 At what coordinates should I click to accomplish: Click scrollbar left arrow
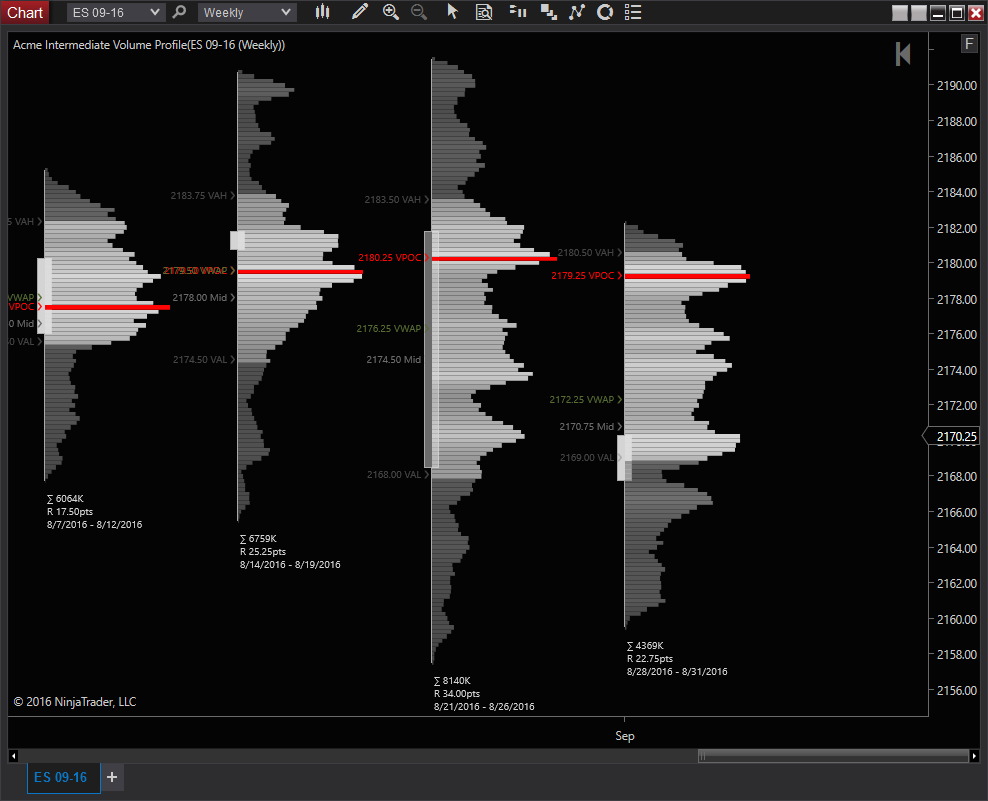coord(13,756)
